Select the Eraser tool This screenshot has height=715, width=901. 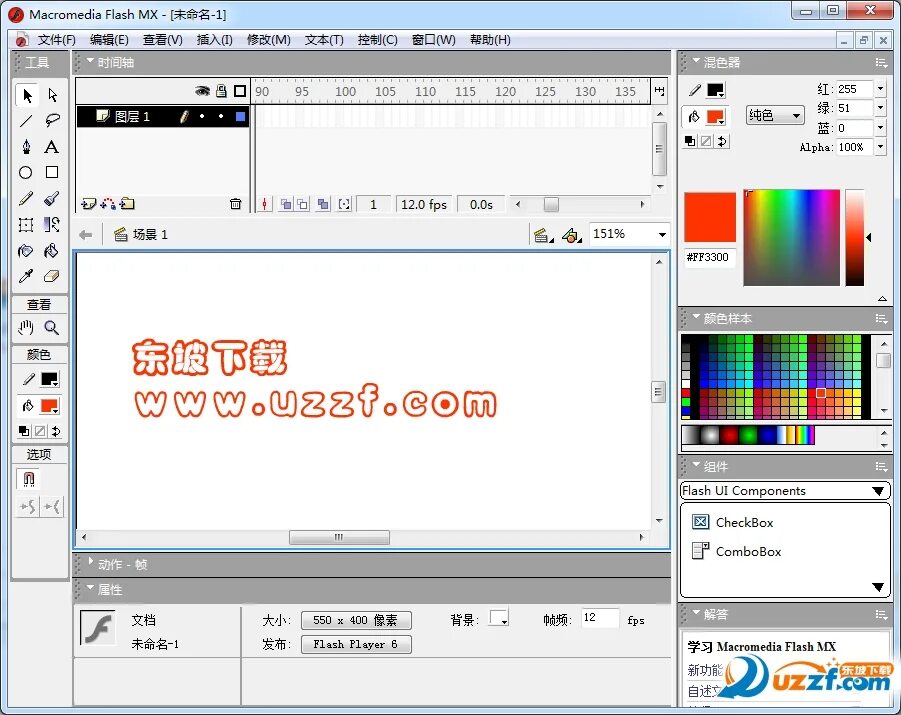[x=52, y=276]
